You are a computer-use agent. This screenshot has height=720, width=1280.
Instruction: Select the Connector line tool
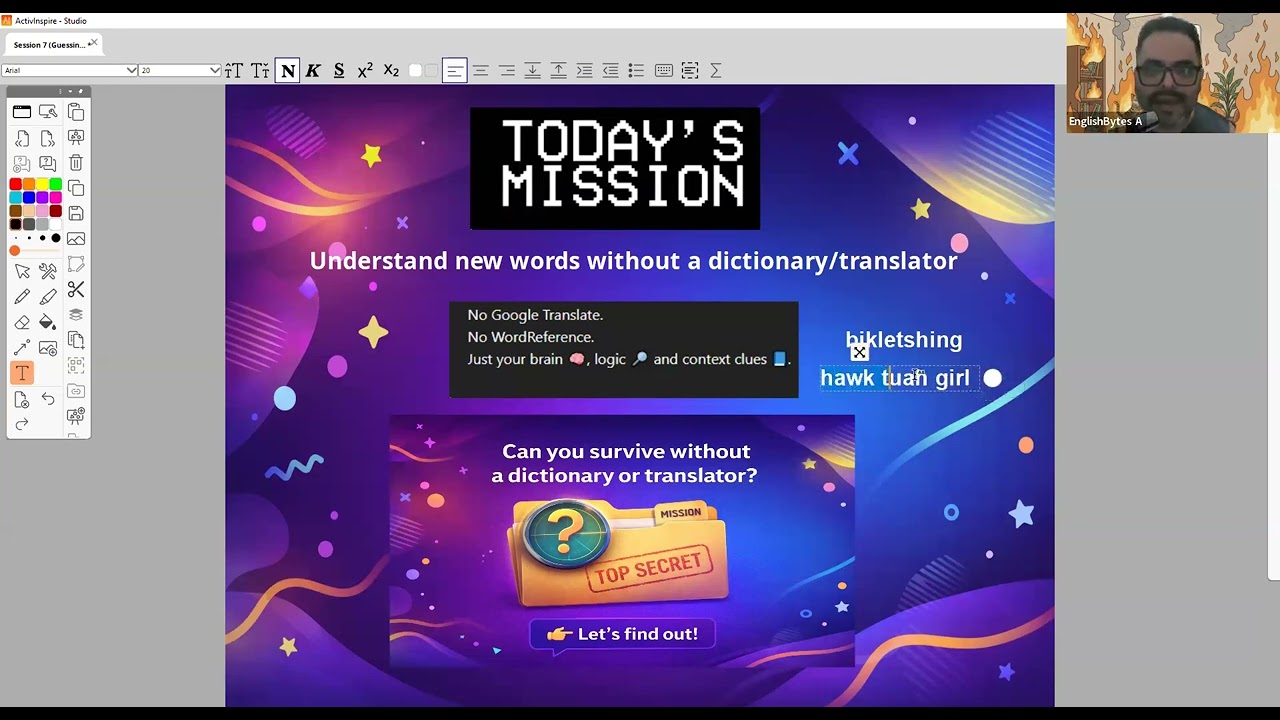coord(22,348)
